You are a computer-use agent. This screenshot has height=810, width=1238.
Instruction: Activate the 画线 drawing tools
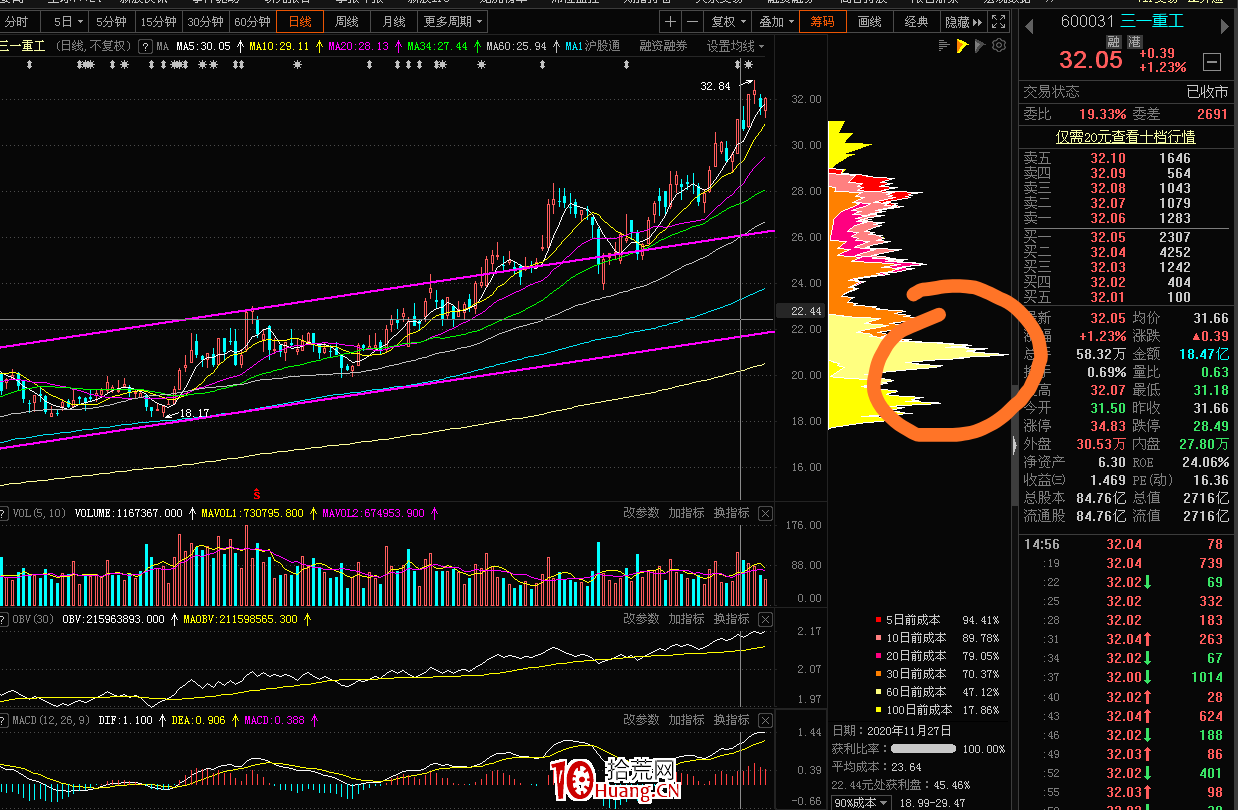click(869, 21)
